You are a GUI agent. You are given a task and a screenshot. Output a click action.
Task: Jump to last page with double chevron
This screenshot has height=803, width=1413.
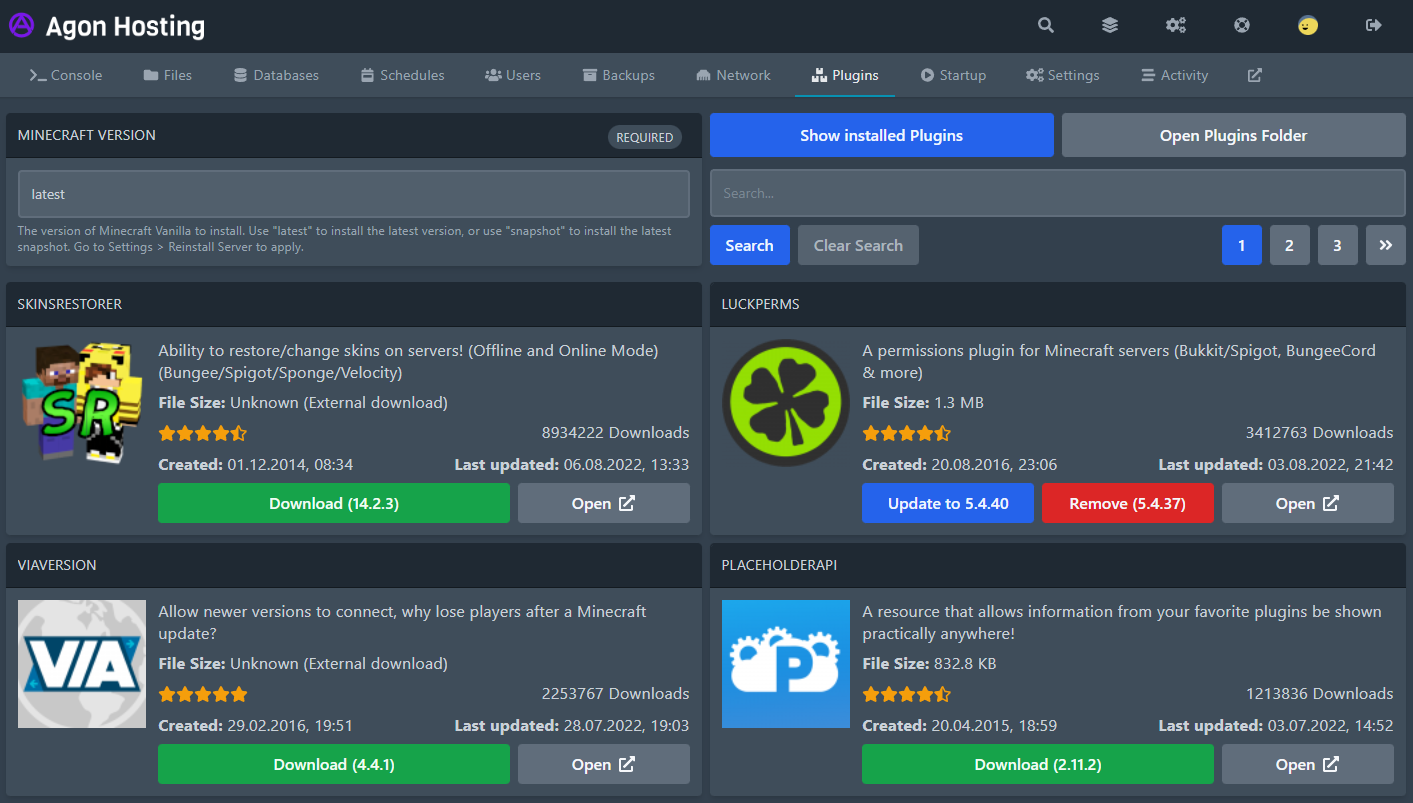[1385, 245]
